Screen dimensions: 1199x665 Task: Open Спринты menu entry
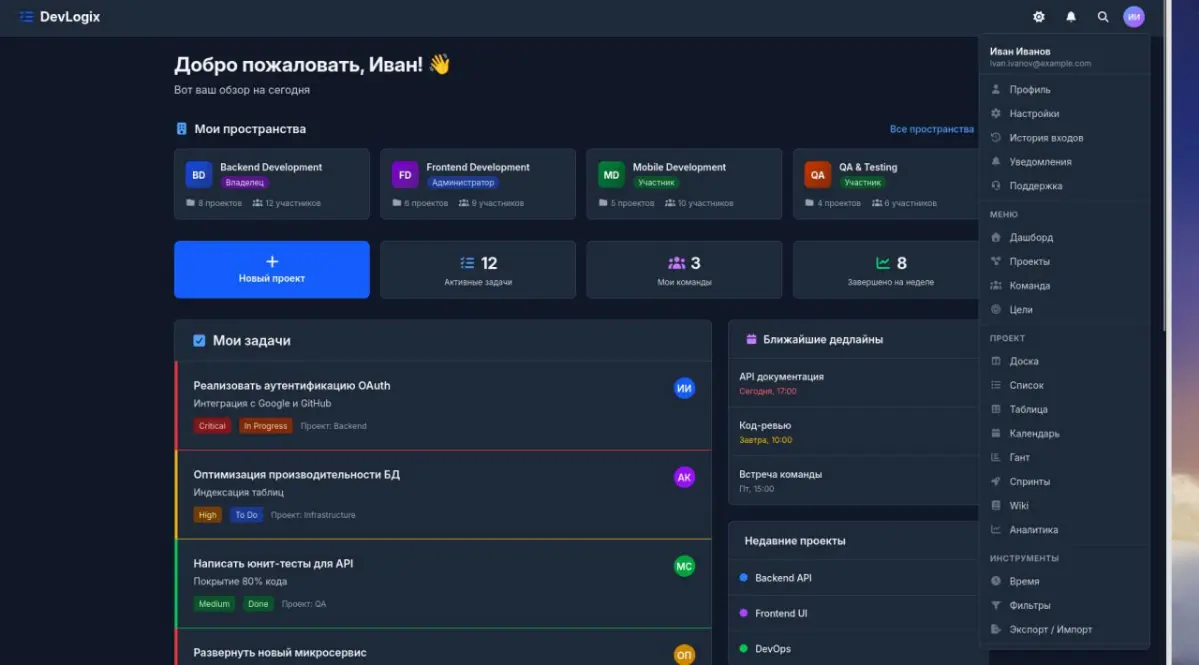click(1064, 482)
